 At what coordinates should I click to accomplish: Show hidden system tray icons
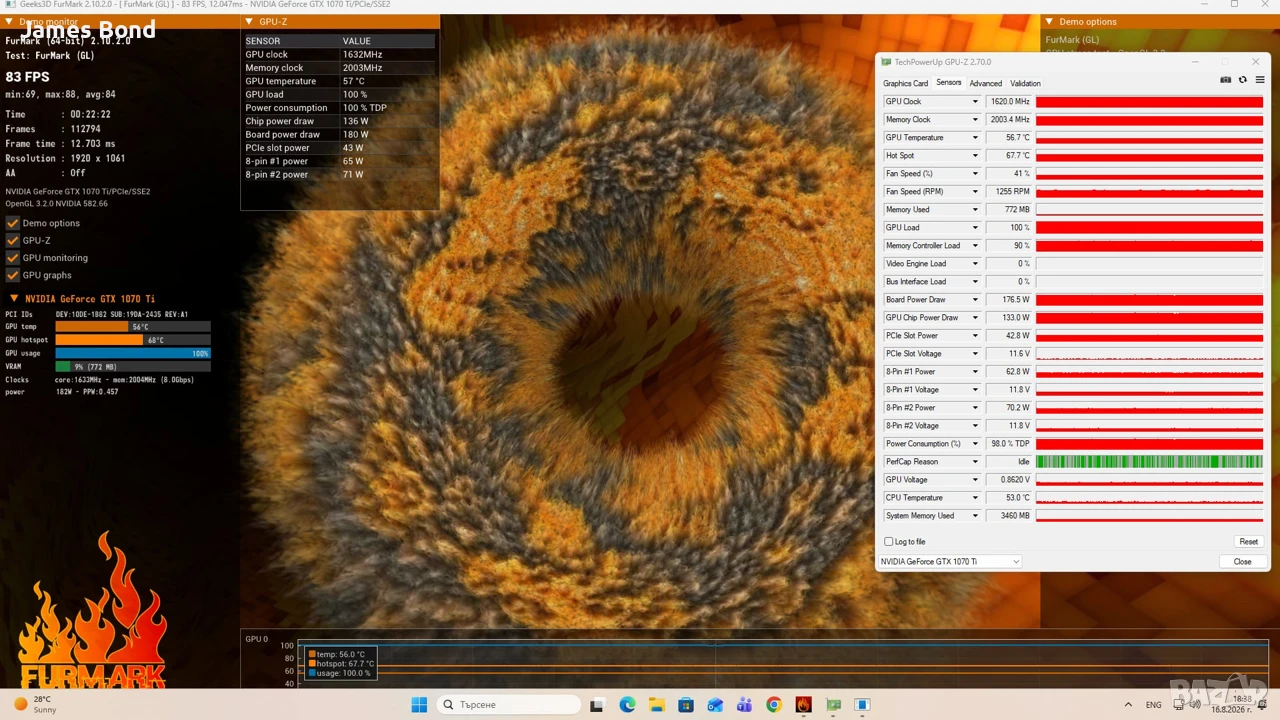[1128, 705]
